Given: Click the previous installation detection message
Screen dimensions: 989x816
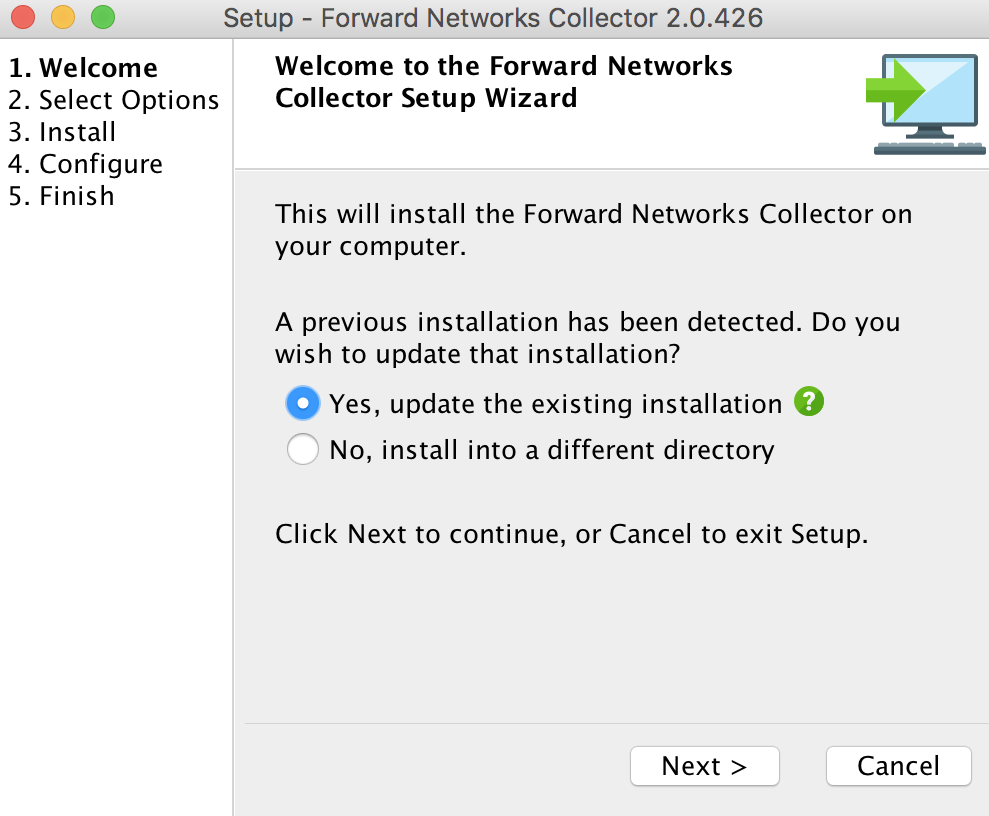Looking at the screenshot, I should pos(587,338).
